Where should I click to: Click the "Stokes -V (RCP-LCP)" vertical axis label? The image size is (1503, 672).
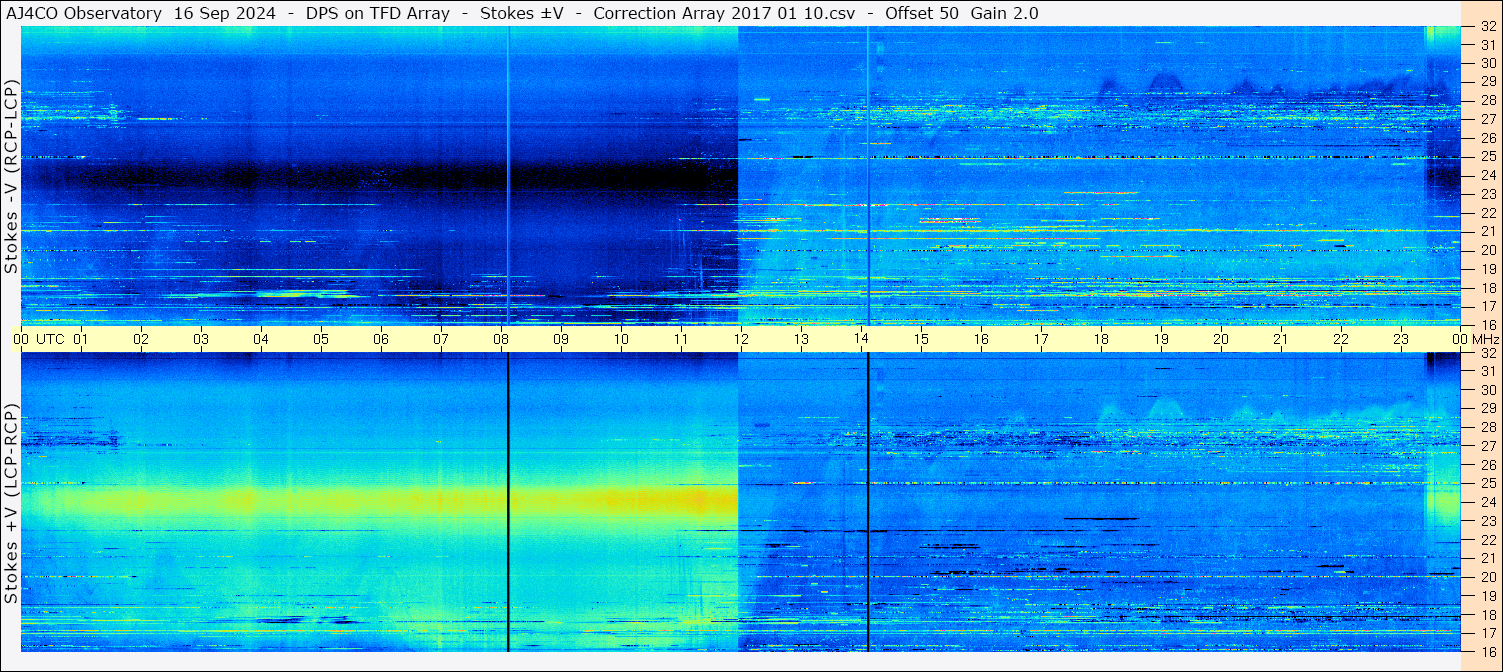pyautogui.click(x=11, y=176)
